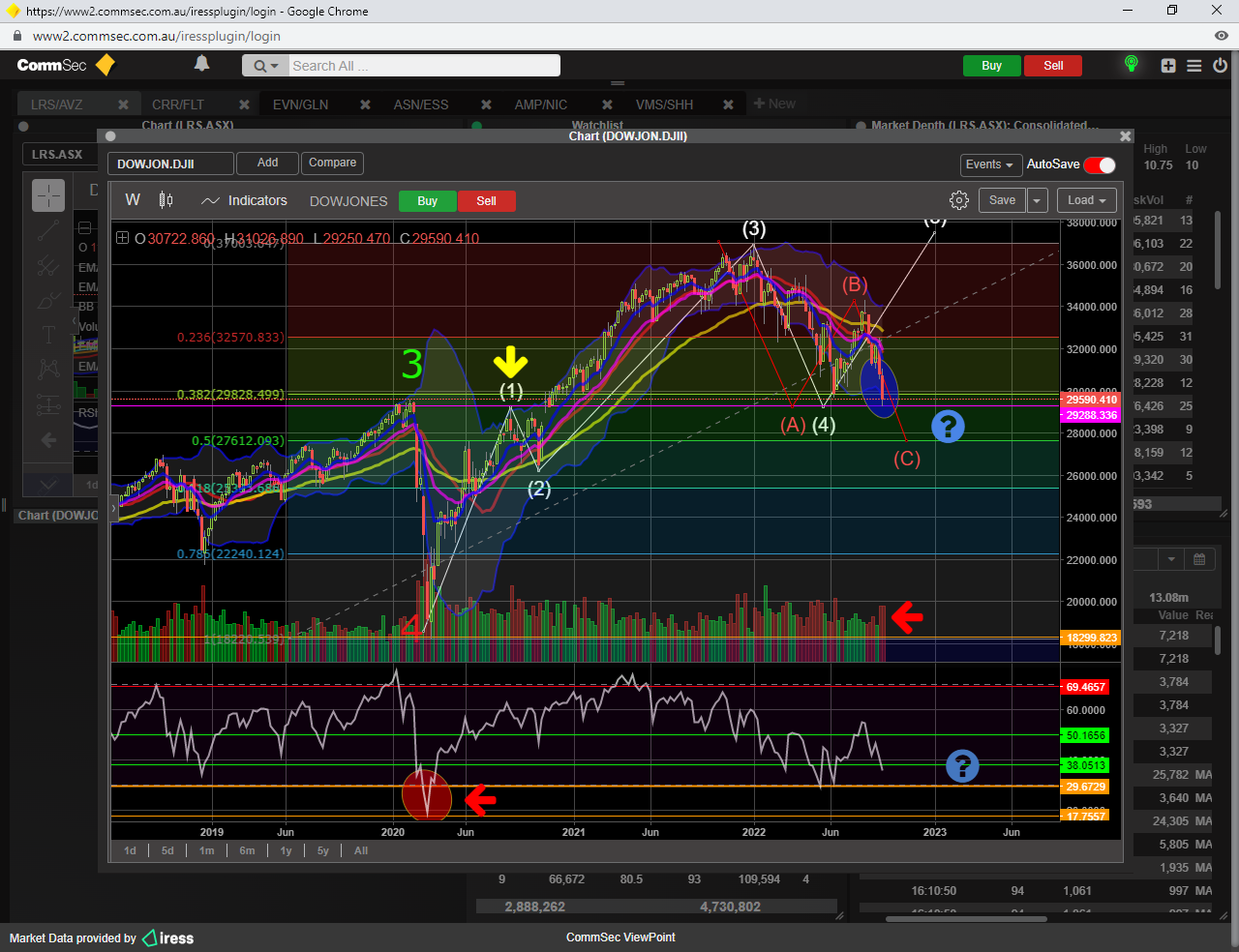This screenshot has height=952, width=1239.
Task: Click the add widget plus icon
Action: pos(1168,66)
